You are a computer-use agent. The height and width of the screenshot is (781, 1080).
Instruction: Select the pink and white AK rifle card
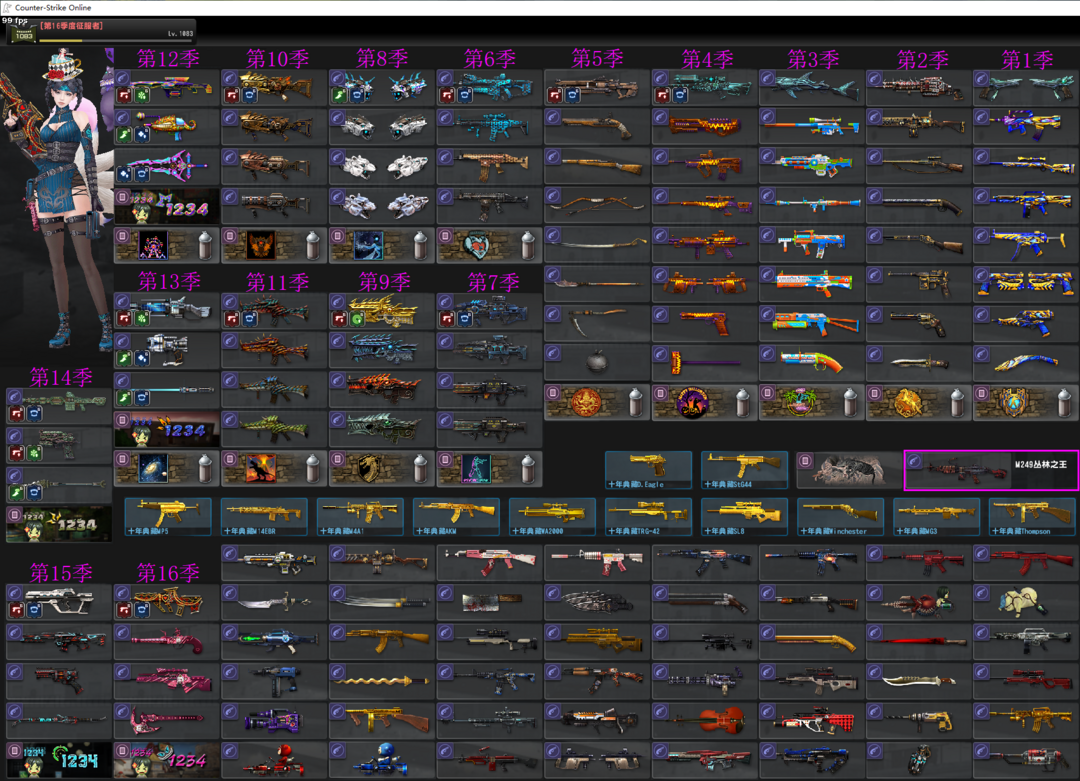coord(489,562)
